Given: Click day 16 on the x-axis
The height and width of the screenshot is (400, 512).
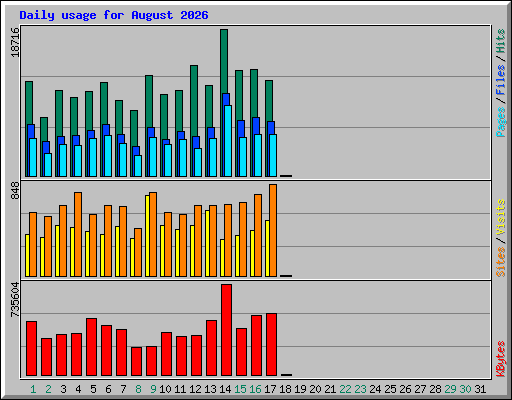Looking at the screenshot, I should [255, 389].
